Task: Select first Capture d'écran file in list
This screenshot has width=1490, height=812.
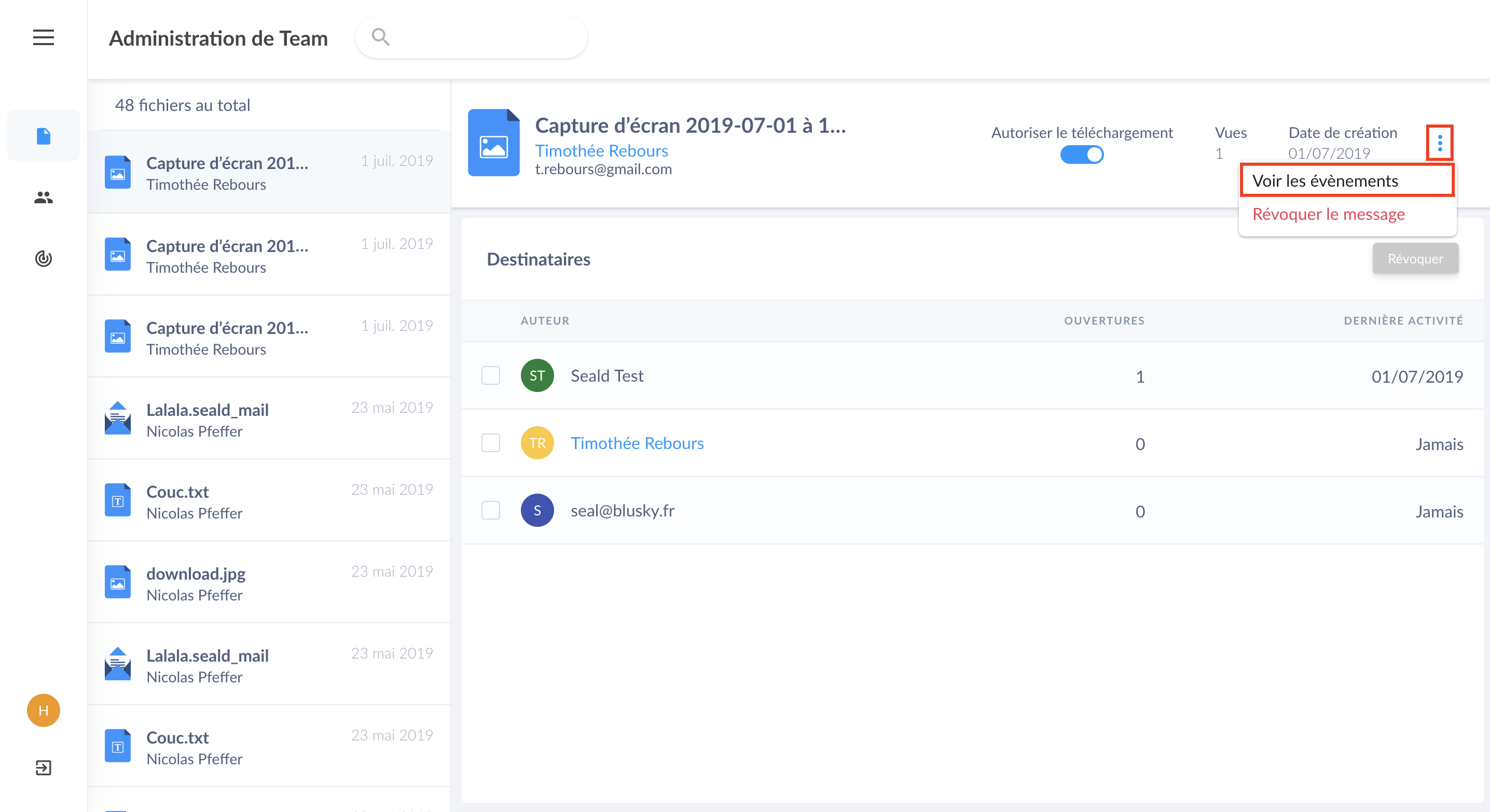Action: click(x=269, y=172)
